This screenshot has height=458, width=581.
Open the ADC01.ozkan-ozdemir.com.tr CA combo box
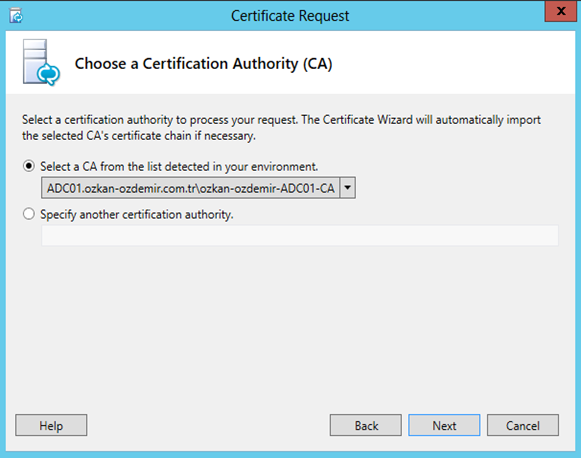click(198, 187)
